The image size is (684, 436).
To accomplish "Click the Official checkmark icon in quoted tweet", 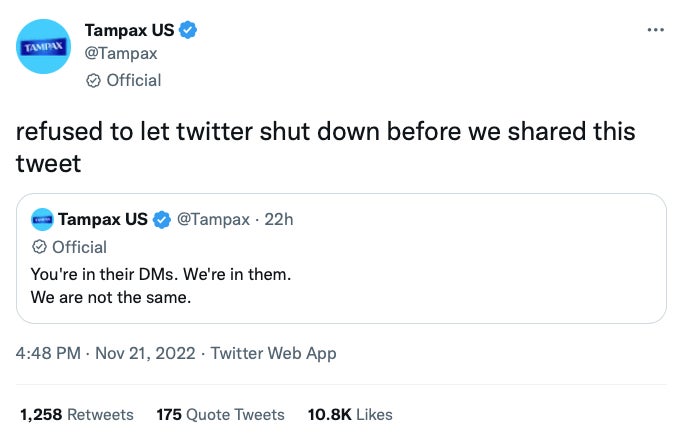I will pyautogui.click(x=40, y=246).
